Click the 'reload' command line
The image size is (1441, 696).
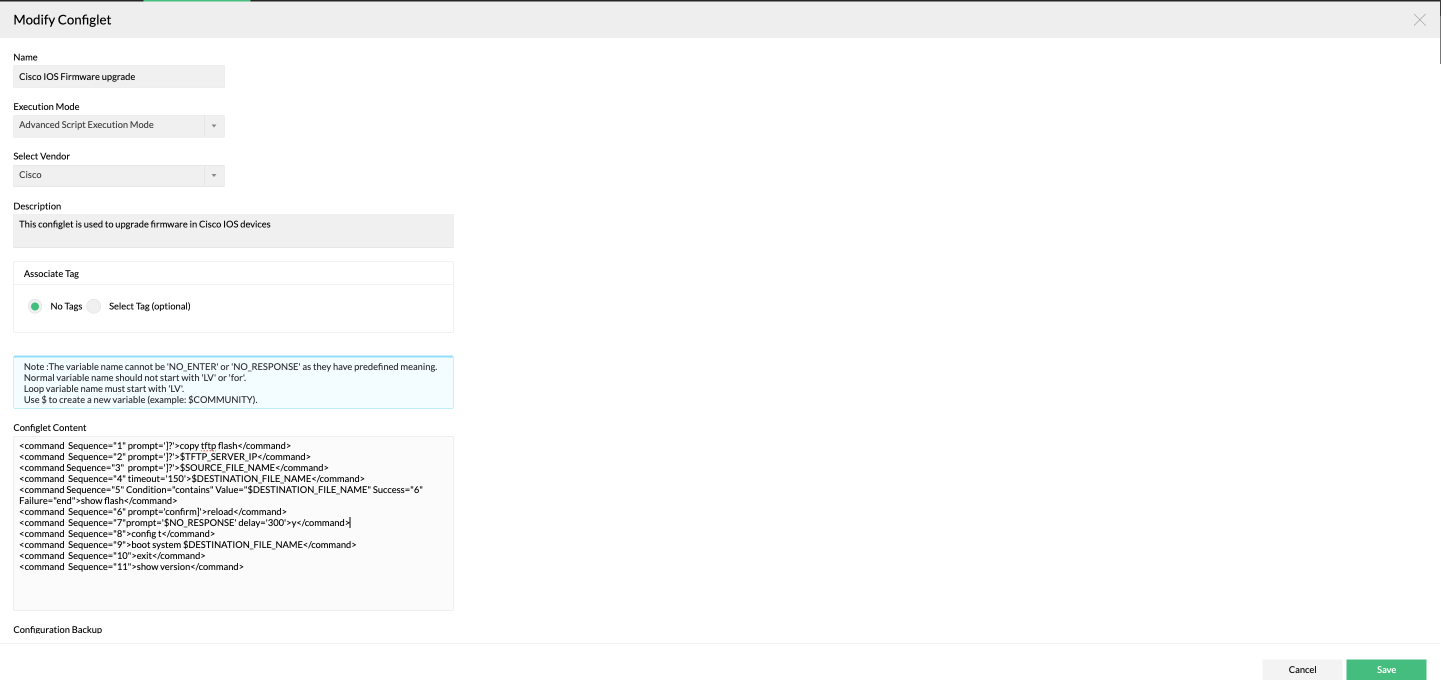153,512
